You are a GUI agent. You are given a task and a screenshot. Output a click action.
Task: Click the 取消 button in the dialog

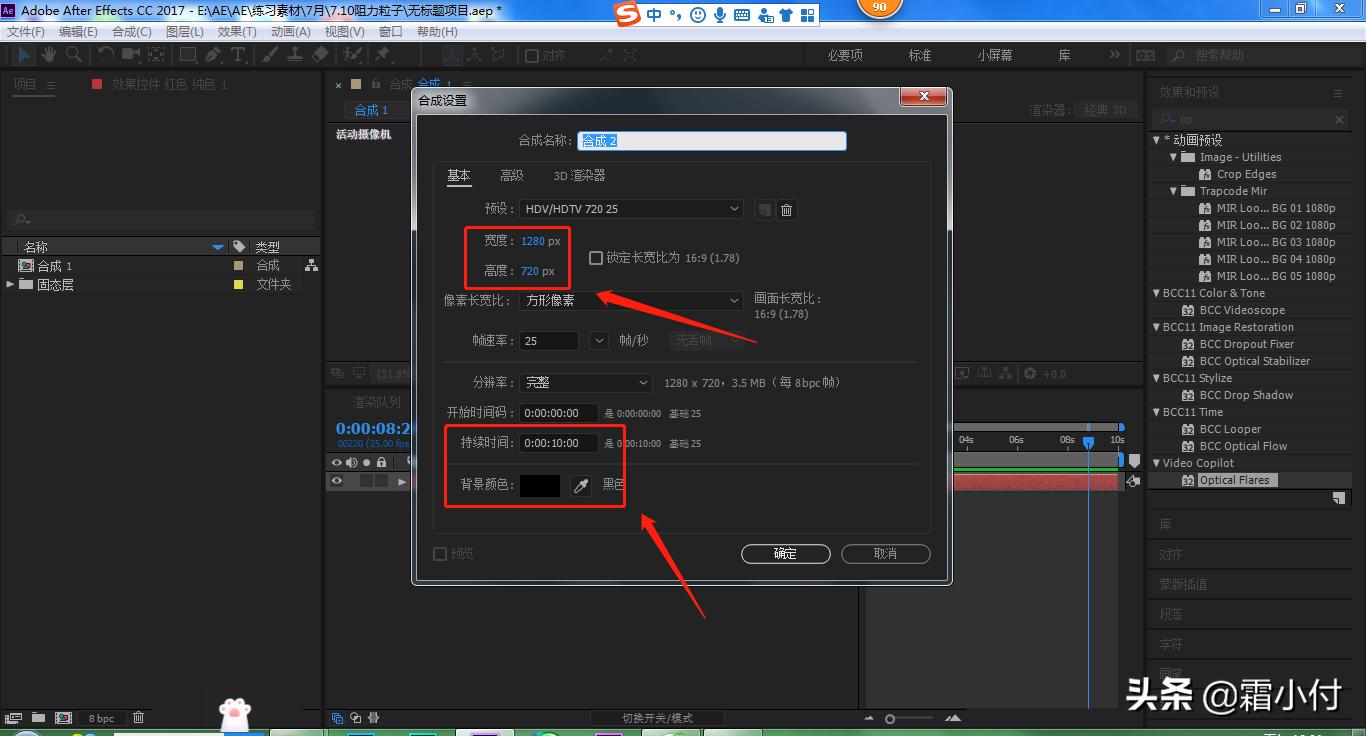[884, 553]
